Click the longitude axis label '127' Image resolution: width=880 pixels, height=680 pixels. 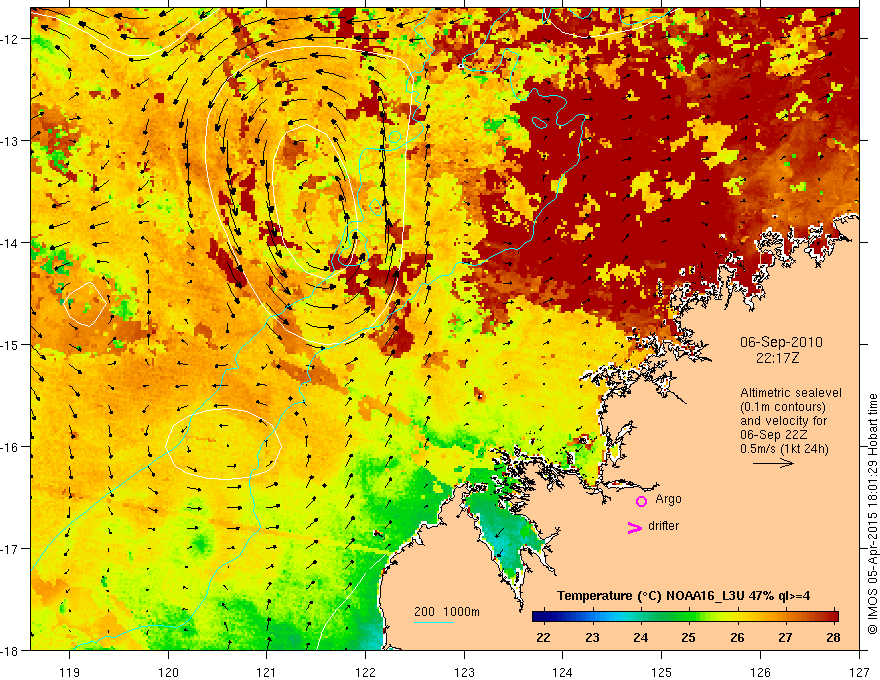(859, 672)
